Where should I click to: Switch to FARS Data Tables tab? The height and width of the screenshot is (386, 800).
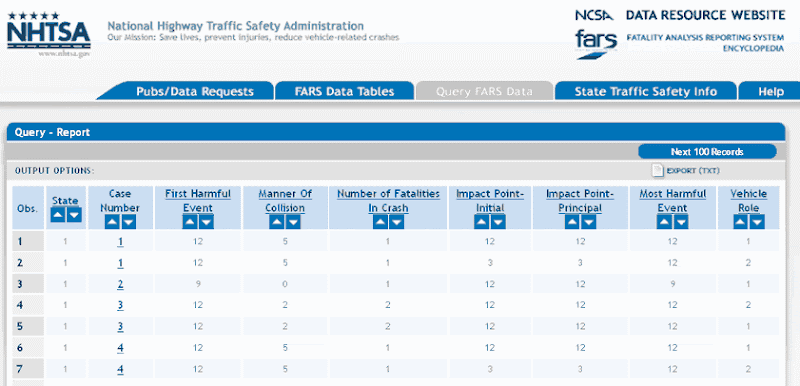344,91
